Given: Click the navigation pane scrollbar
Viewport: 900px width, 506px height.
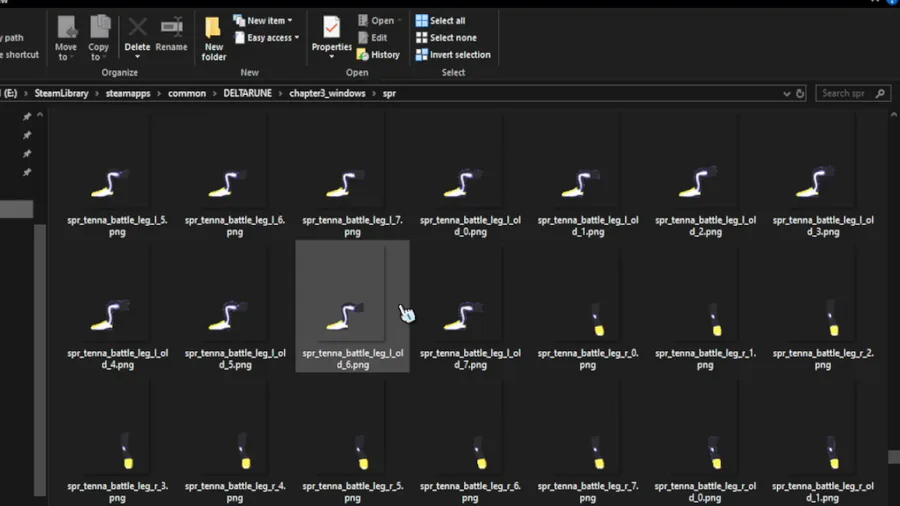Looking at the screenshot, I should (40, 360).
